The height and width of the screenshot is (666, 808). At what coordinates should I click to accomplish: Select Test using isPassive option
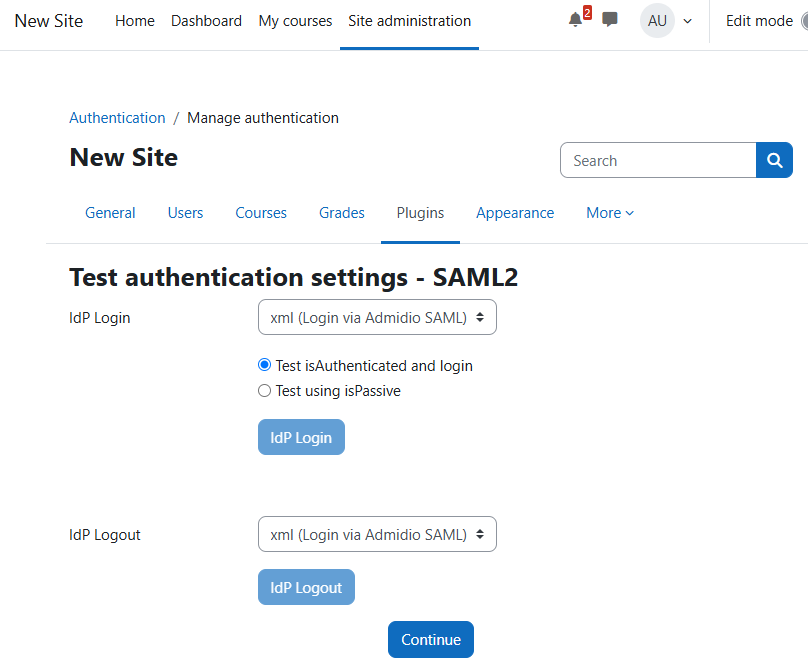click(x=265, y=391)
